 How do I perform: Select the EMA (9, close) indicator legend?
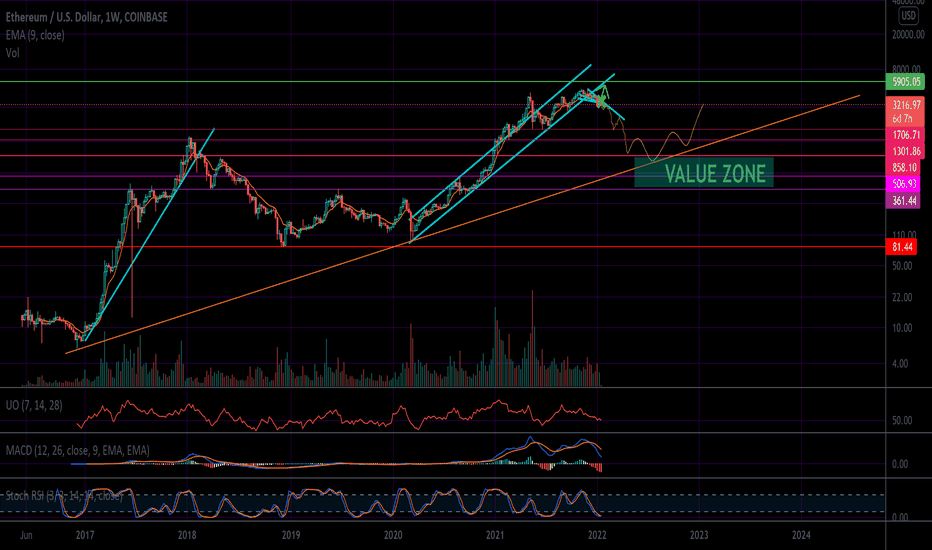tap(35, 35)
